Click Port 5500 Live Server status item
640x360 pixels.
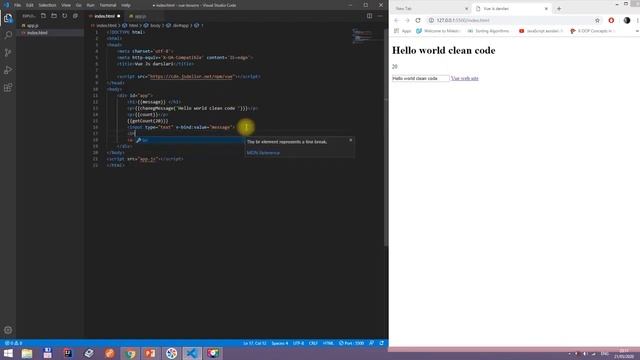click(x=351, y=343)
